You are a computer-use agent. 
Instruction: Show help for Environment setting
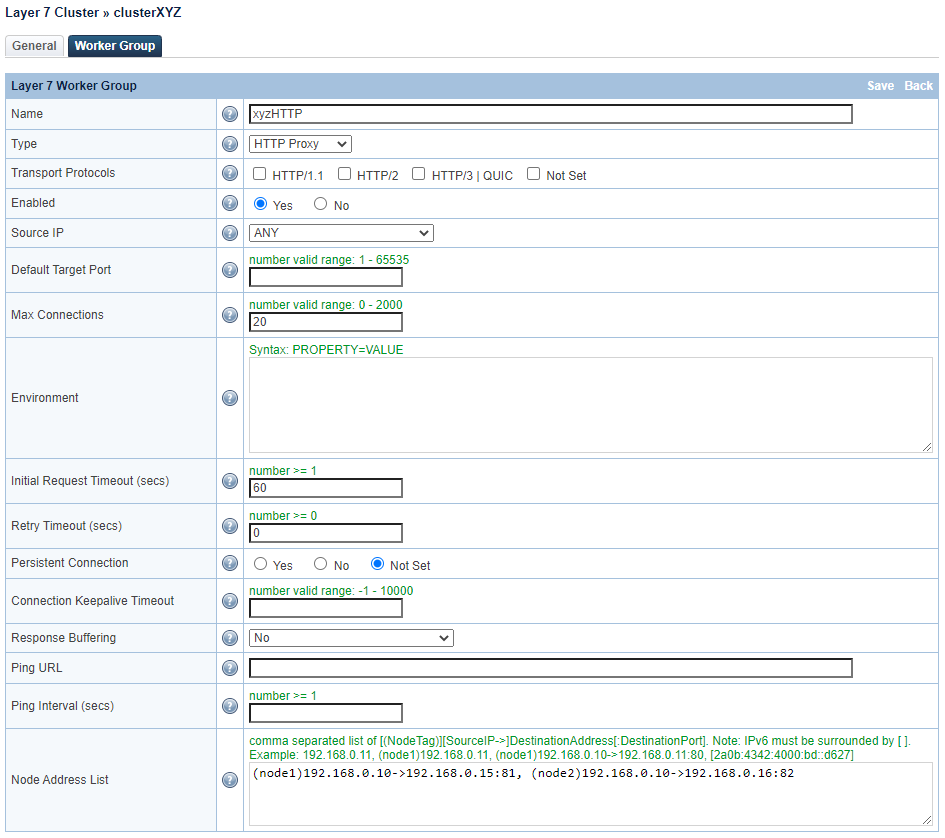[x=230, y=398]
